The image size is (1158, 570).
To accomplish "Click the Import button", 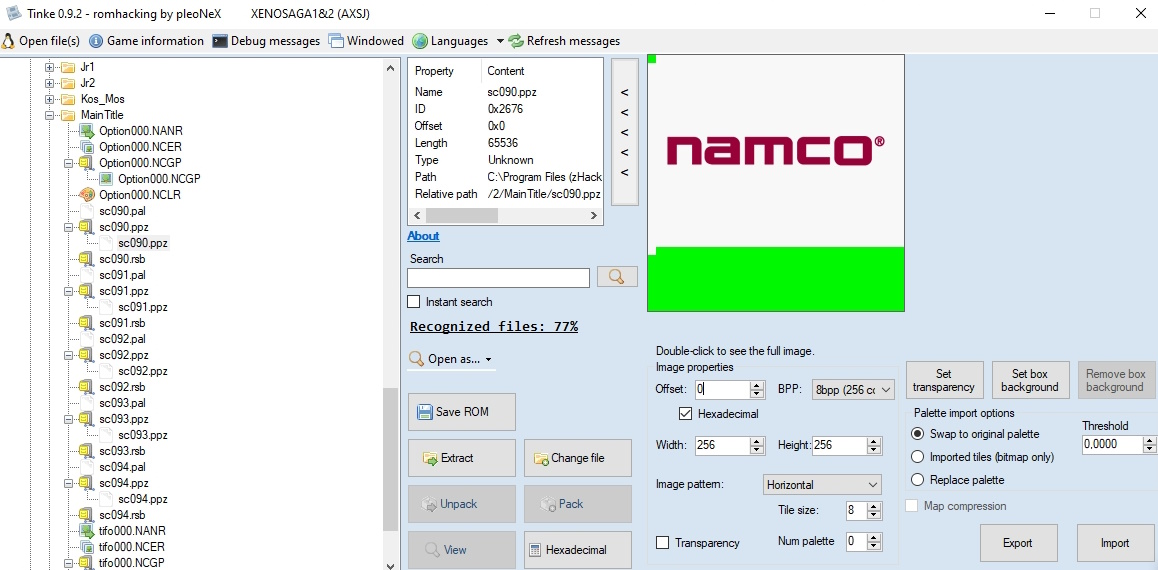I will (x=1114, y=543).
